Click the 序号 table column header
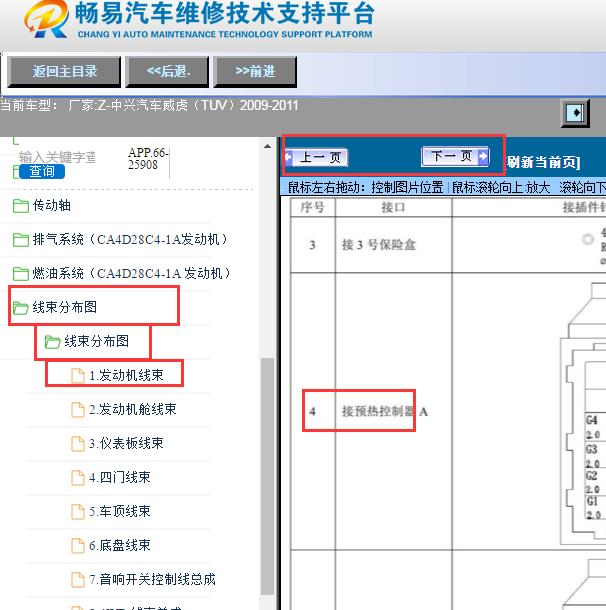 tap(313, 207)
